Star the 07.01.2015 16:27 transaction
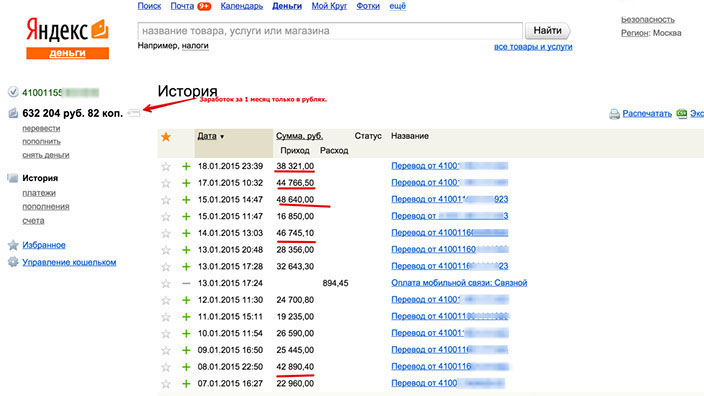The image size is (704, 396). click(166, 384)
